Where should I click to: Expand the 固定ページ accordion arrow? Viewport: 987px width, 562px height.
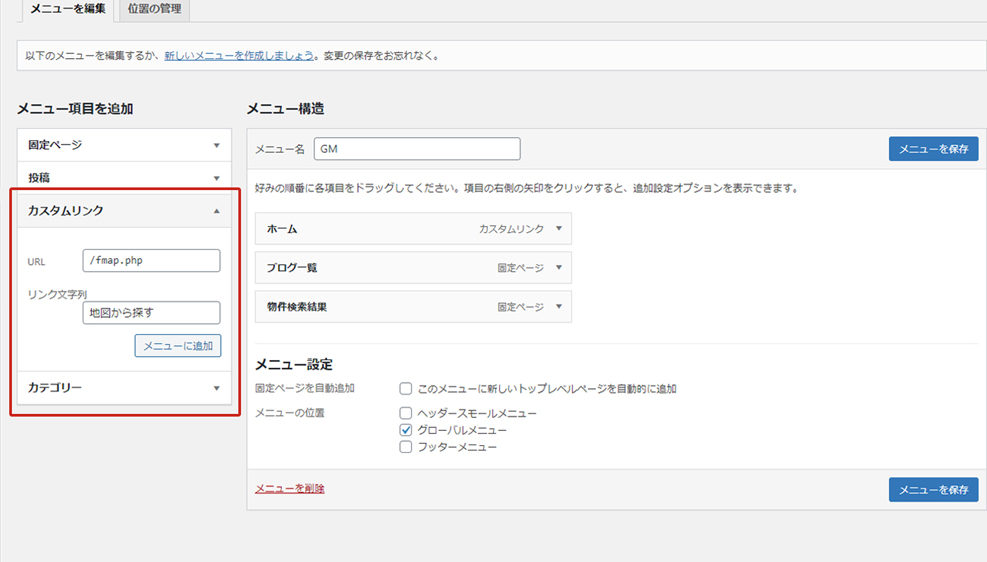pos(216,145)
